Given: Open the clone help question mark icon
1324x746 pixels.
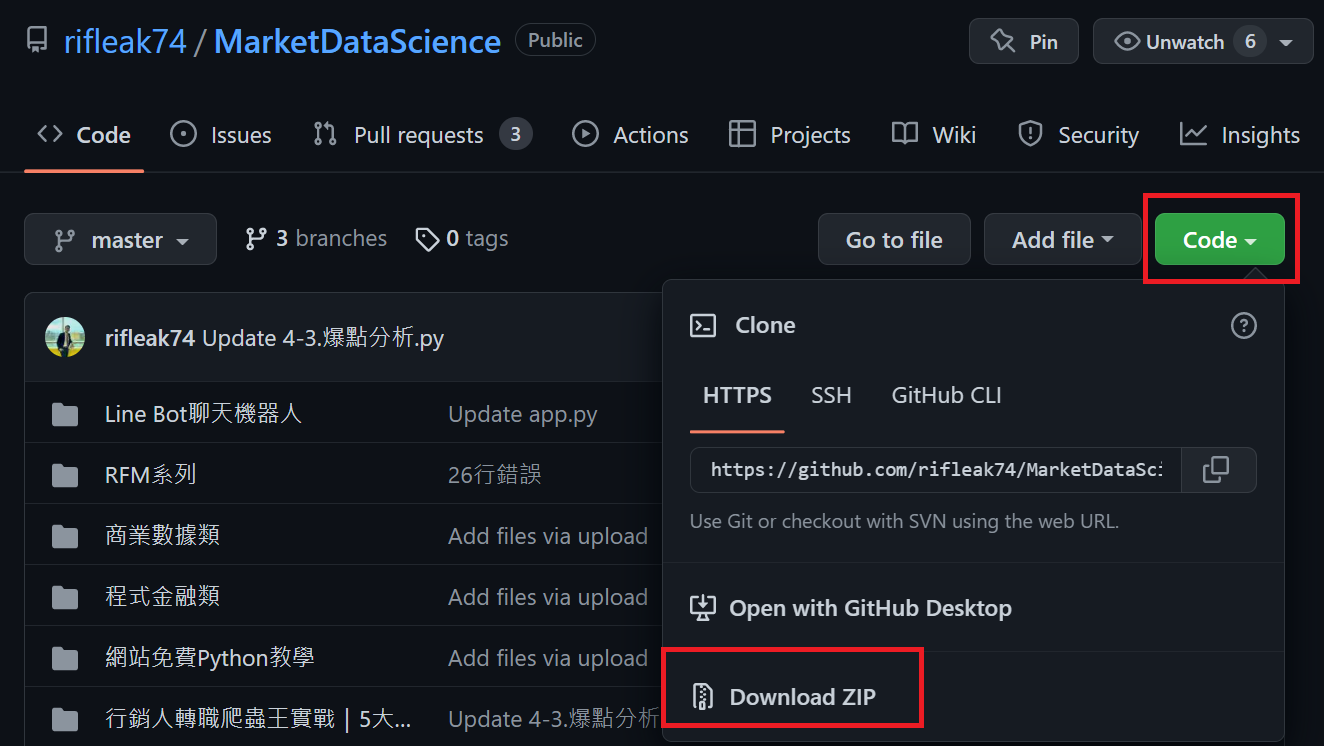Looking at the screenshot, I should pos(1243,325).
